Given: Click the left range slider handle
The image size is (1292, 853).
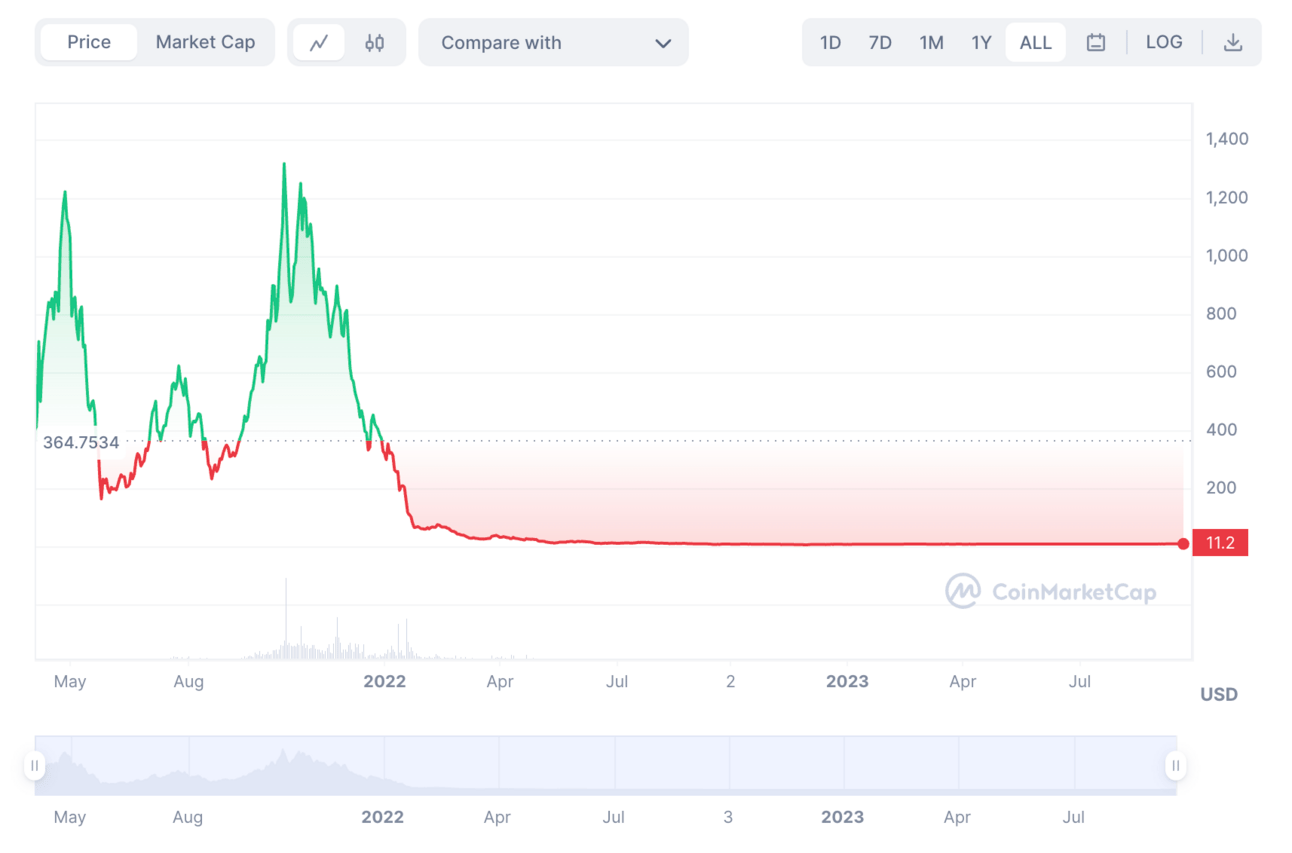Looking at the screenshot, I should (x=35, y=766).
